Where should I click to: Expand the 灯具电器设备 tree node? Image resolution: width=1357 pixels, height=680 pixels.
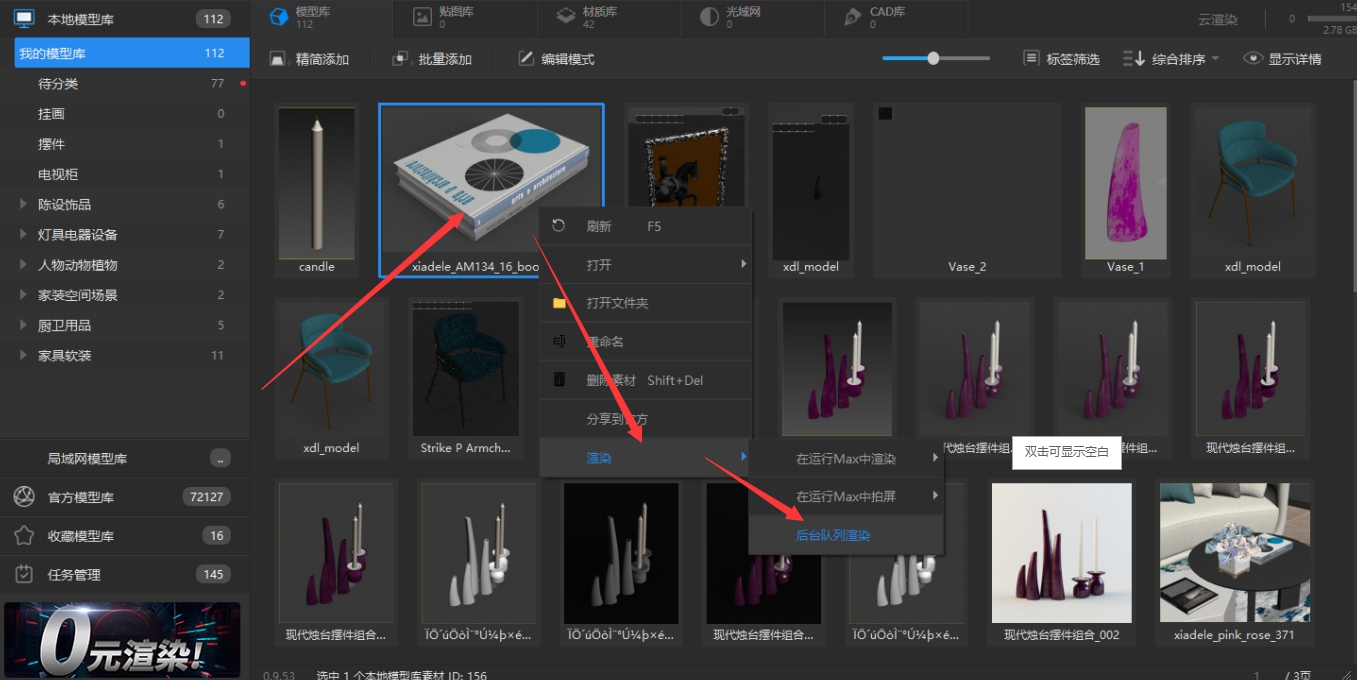(x=24, y=235)
